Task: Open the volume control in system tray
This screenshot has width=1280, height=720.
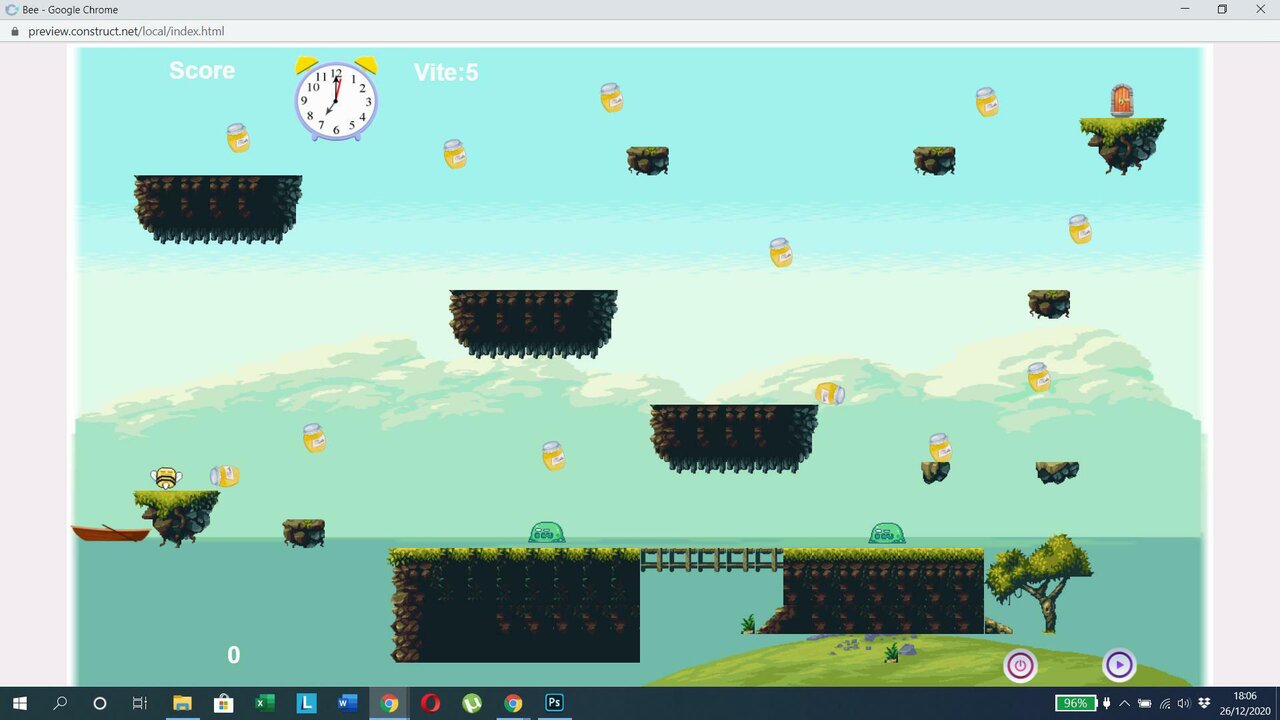Action: tap(1184, 703)
